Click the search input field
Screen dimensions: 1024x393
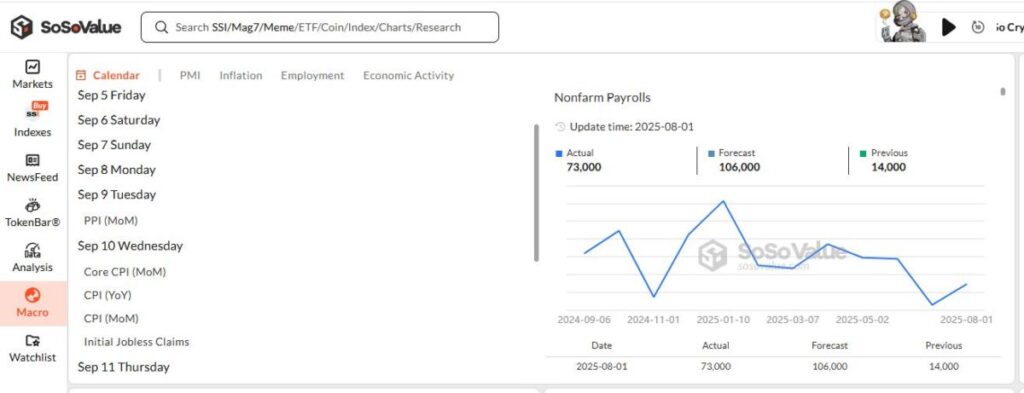click(320, 27)
